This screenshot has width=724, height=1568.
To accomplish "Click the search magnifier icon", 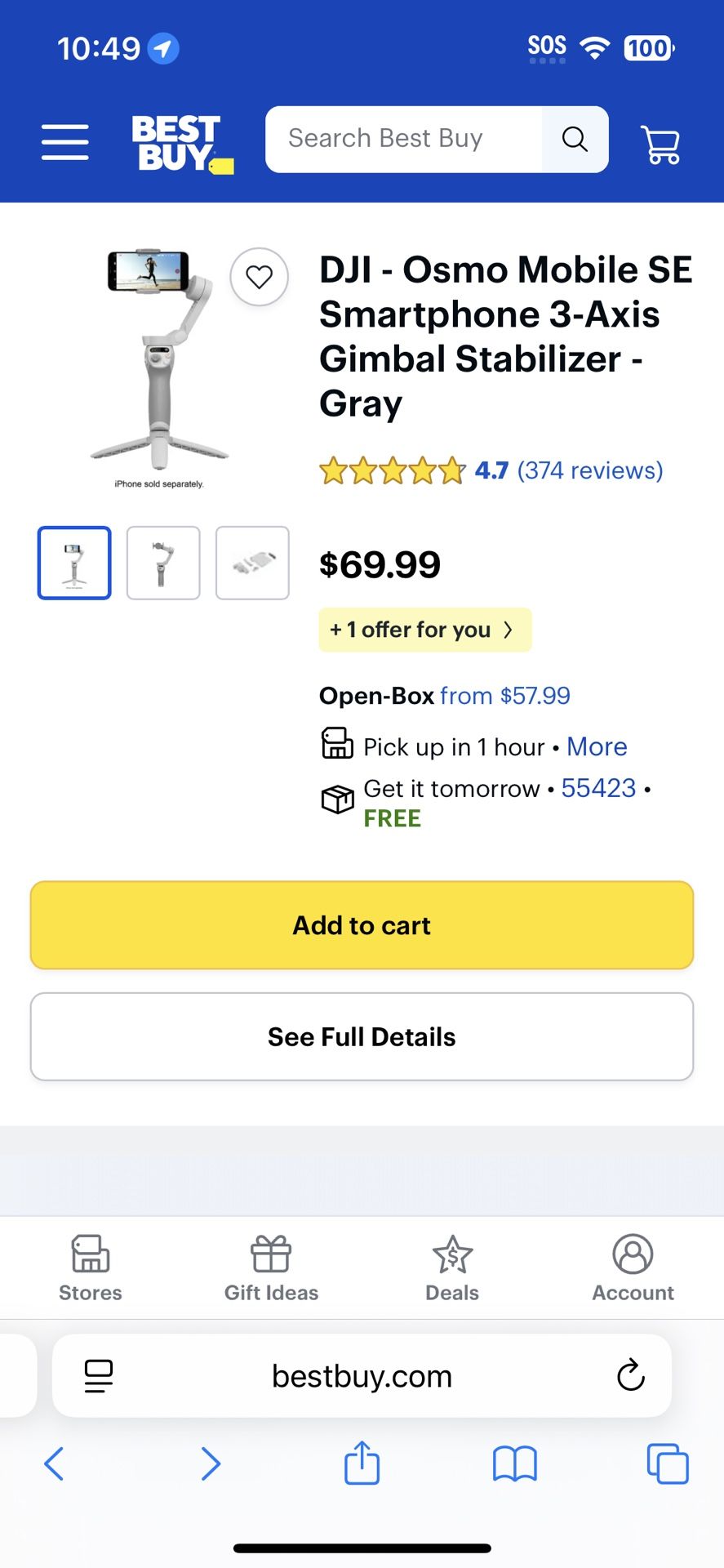I will click(575, 140).
